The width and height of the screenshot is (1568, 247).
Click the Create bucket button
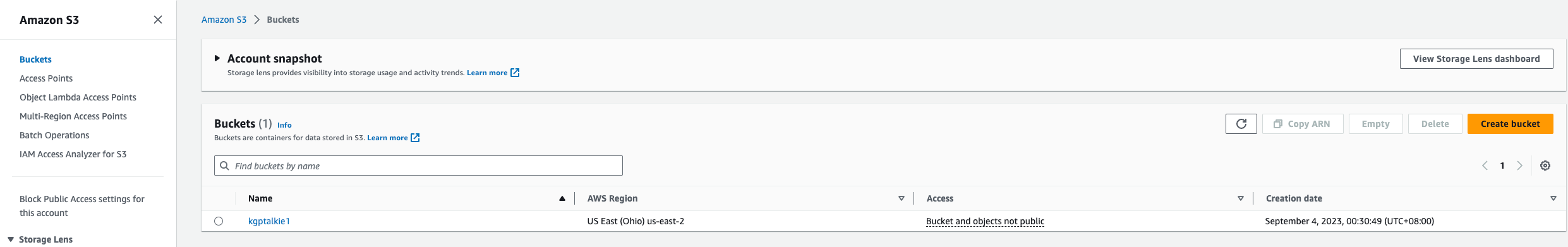coord(1510,124)
